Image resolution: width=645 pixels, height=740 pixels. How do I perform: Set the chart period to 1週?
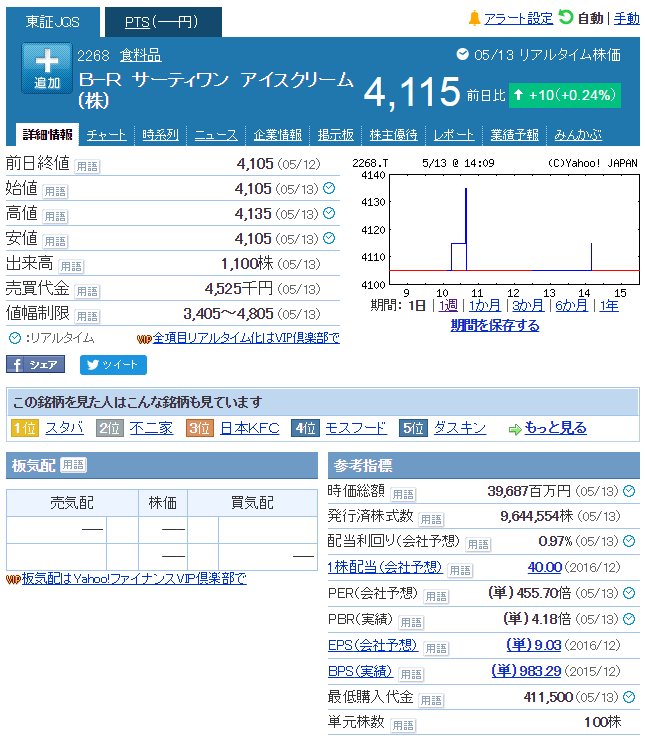point(448,306)
